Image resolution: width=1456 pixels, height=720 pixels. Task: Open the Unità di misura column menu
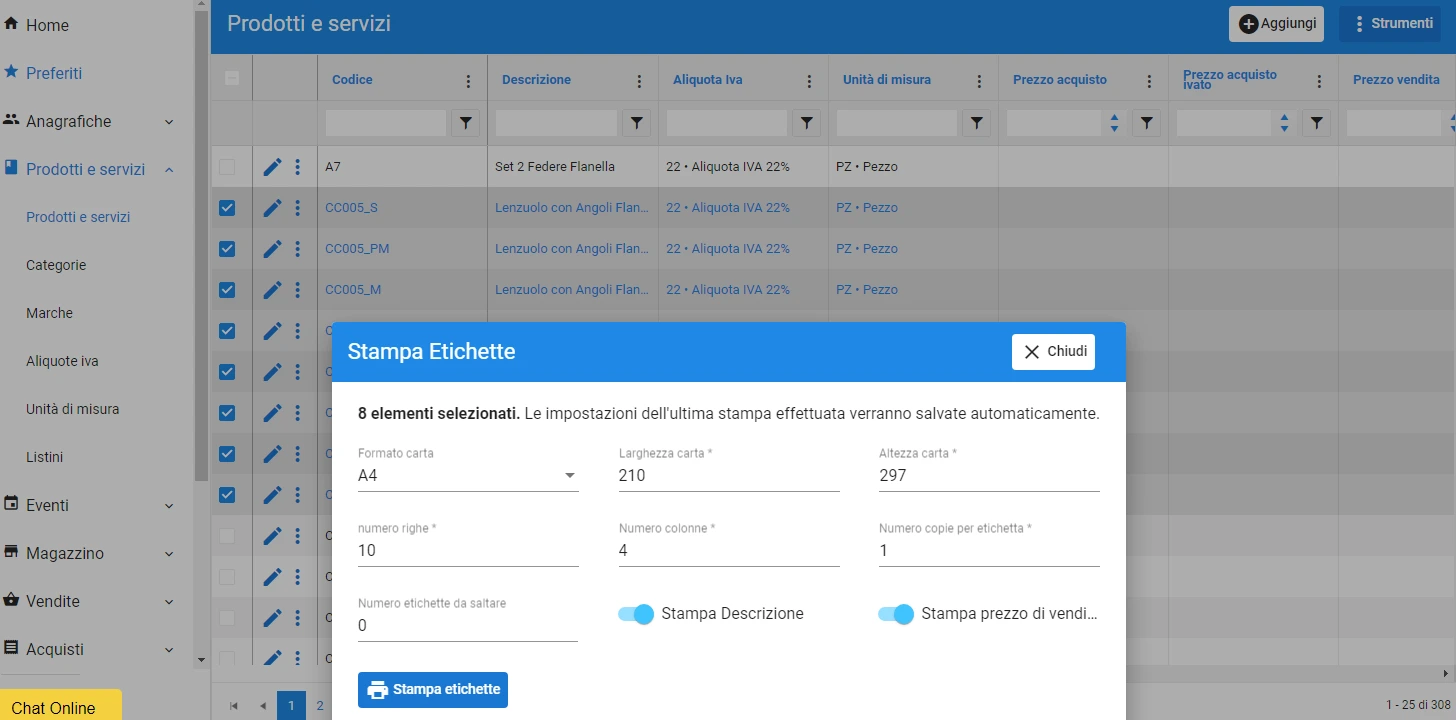tap(978, 81)
